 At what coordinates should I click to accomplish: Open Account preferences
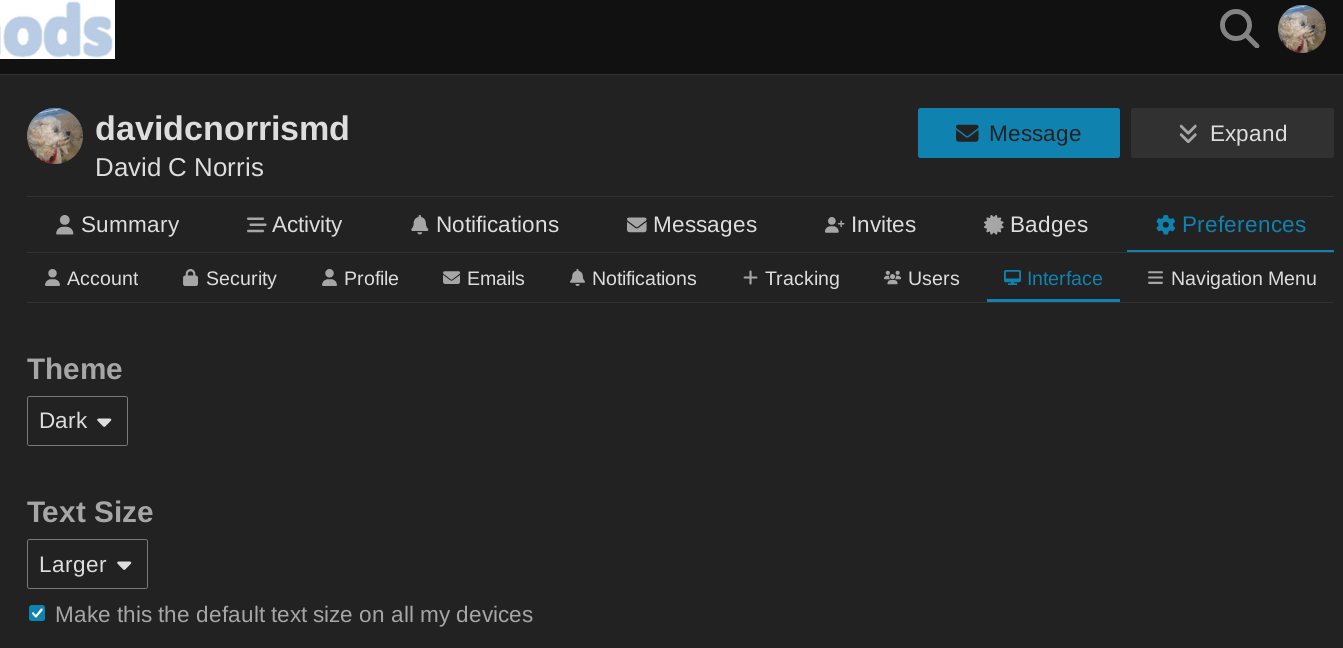pyautogui.click(x=91, y=279)
